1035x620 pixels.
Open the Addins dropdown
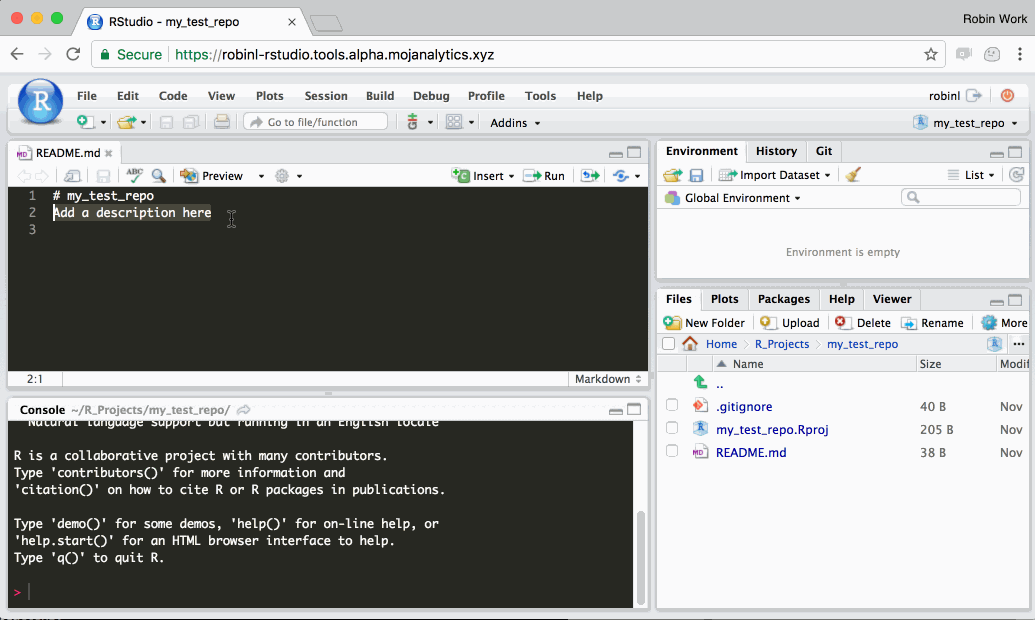[x=515, y=123]
